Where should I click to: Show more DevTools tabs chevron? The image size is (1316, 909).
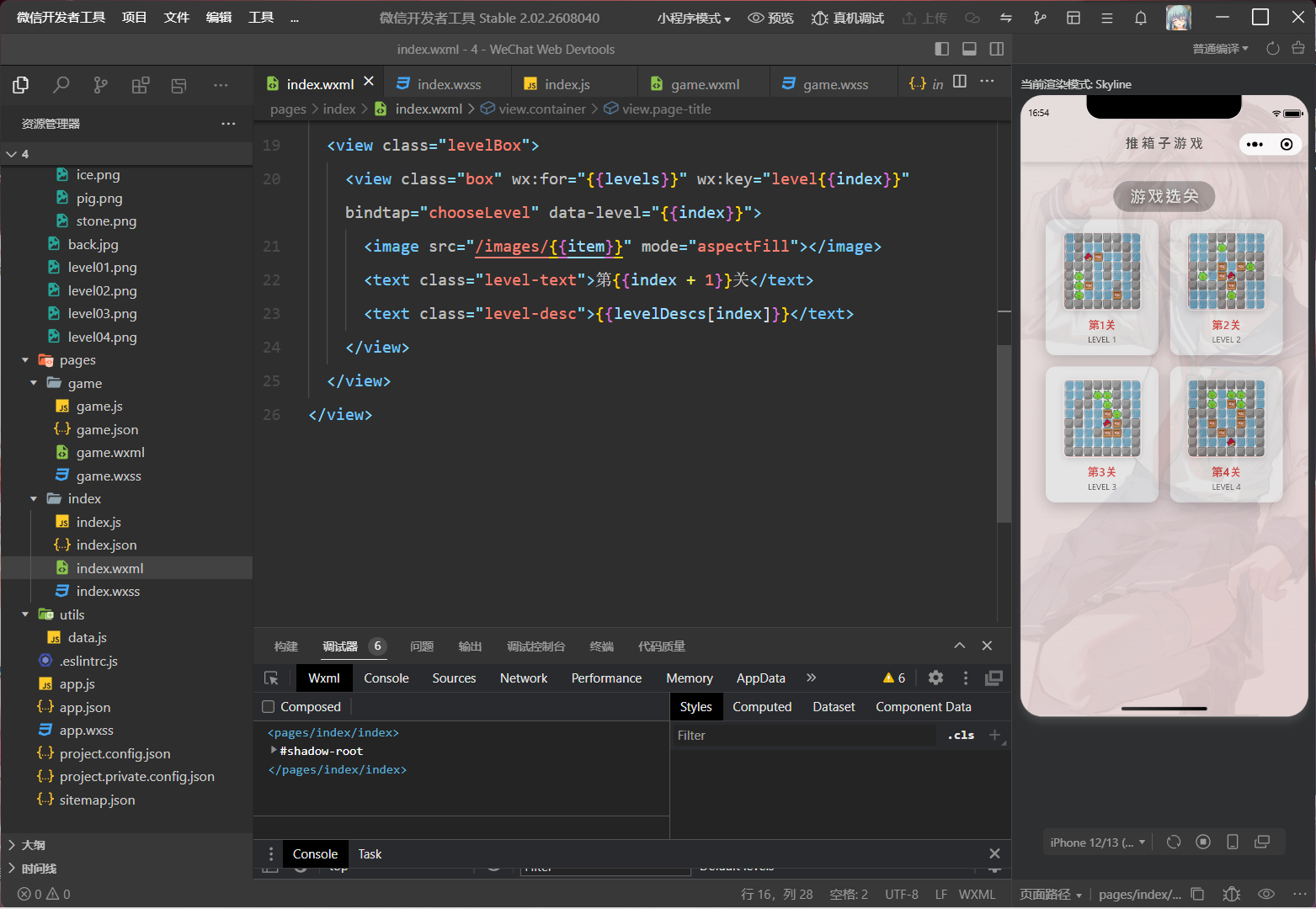tap(811, 678)
